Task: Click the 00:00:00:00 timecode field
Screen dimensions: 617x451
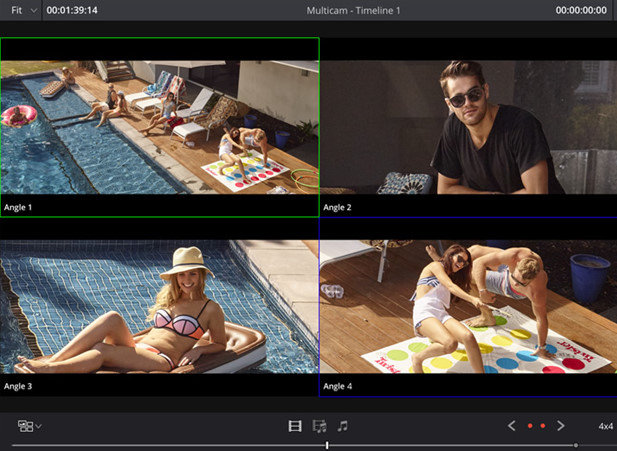Action: point(581,10)
